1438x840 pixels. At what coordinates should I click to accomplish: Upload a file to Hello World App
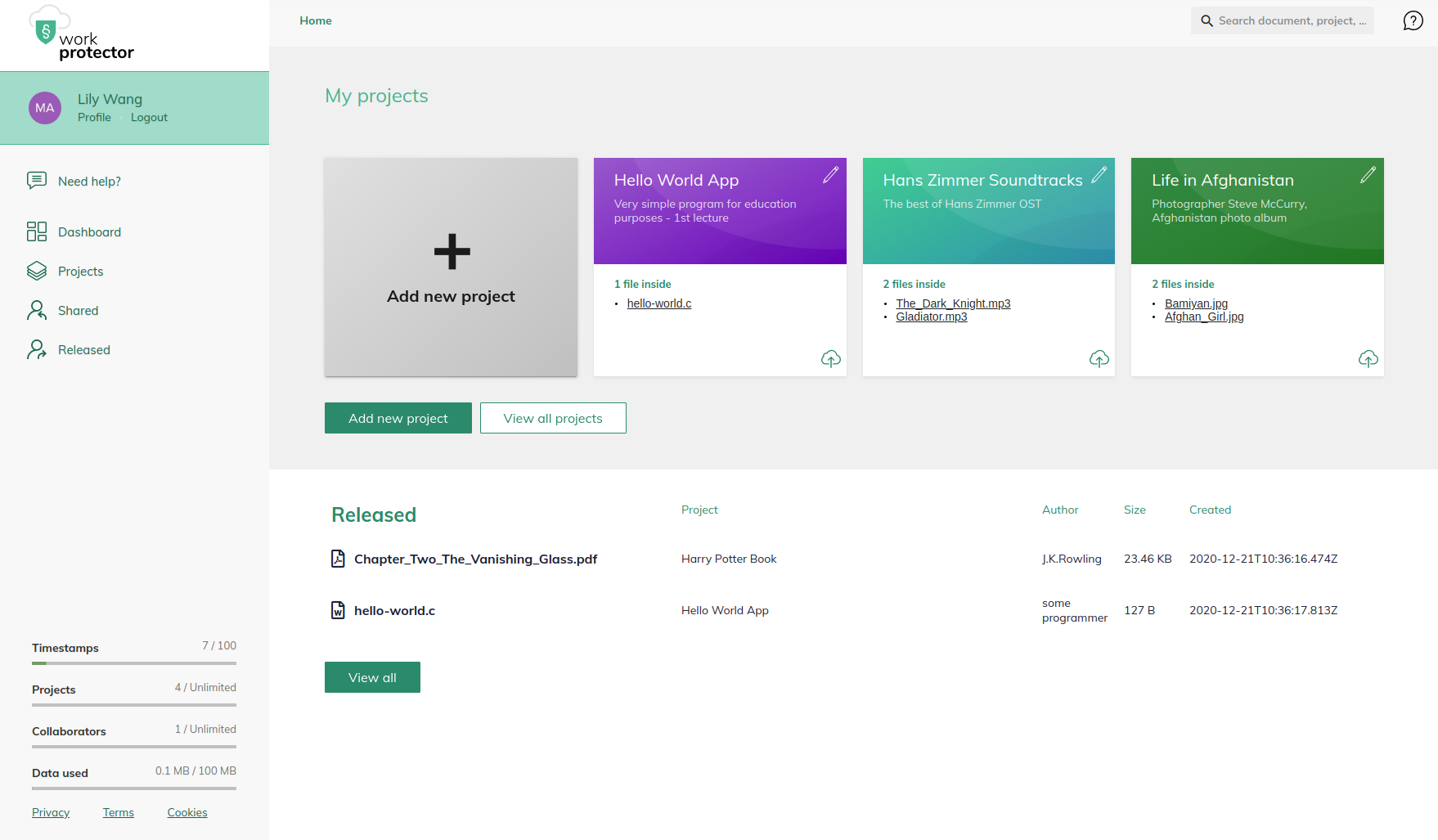pos(830,358)
